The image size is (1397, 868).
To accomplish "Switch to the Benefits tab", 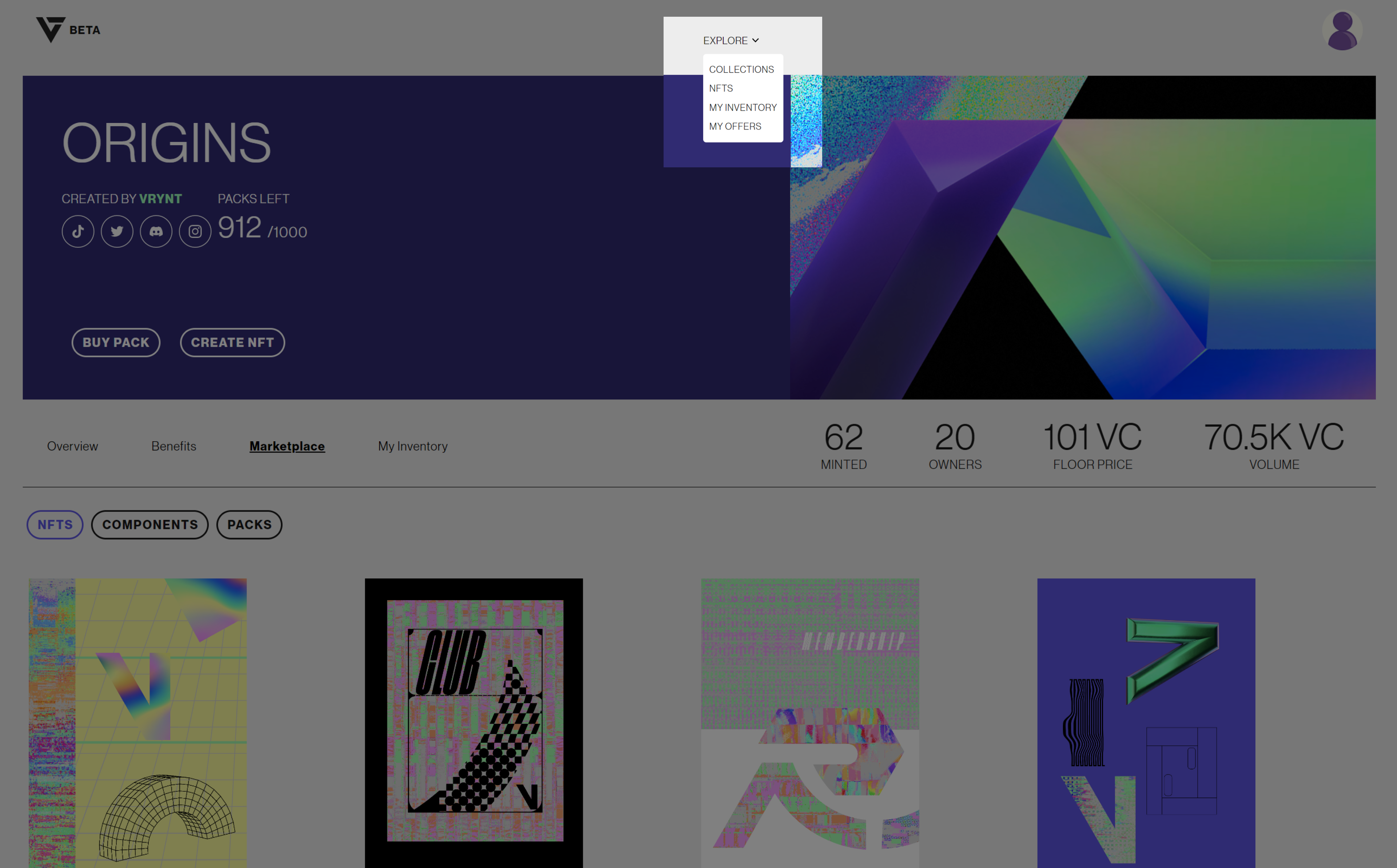I will (174, 446).
